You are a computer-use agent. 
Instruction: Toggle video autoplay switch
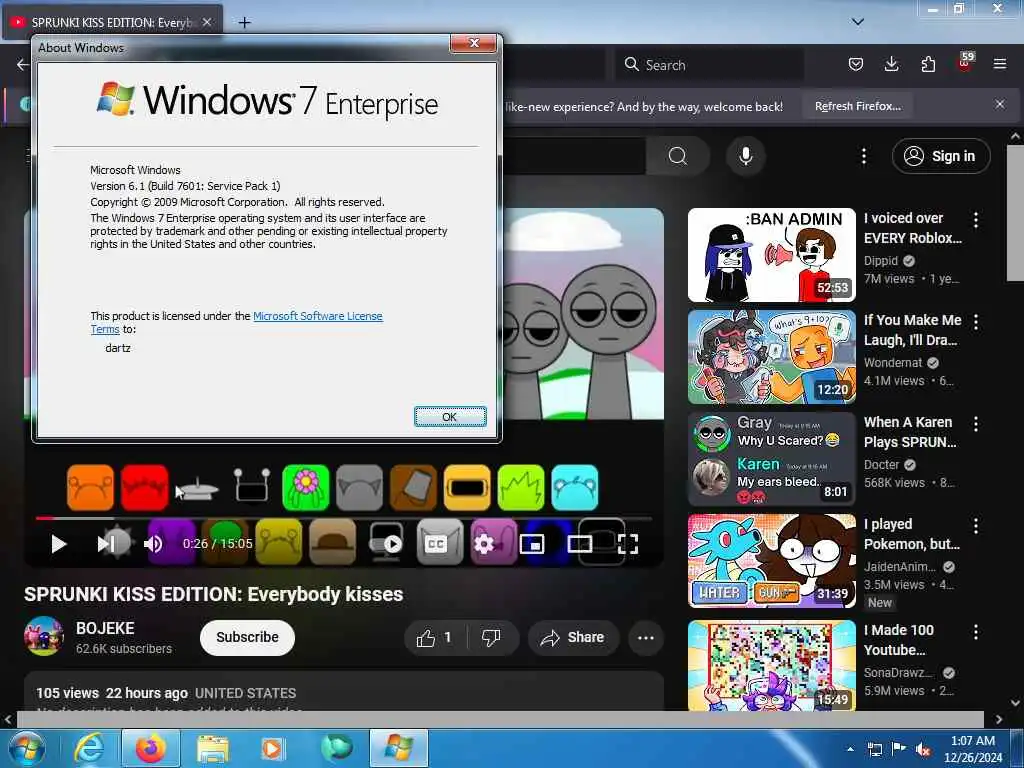pos(387,544)
